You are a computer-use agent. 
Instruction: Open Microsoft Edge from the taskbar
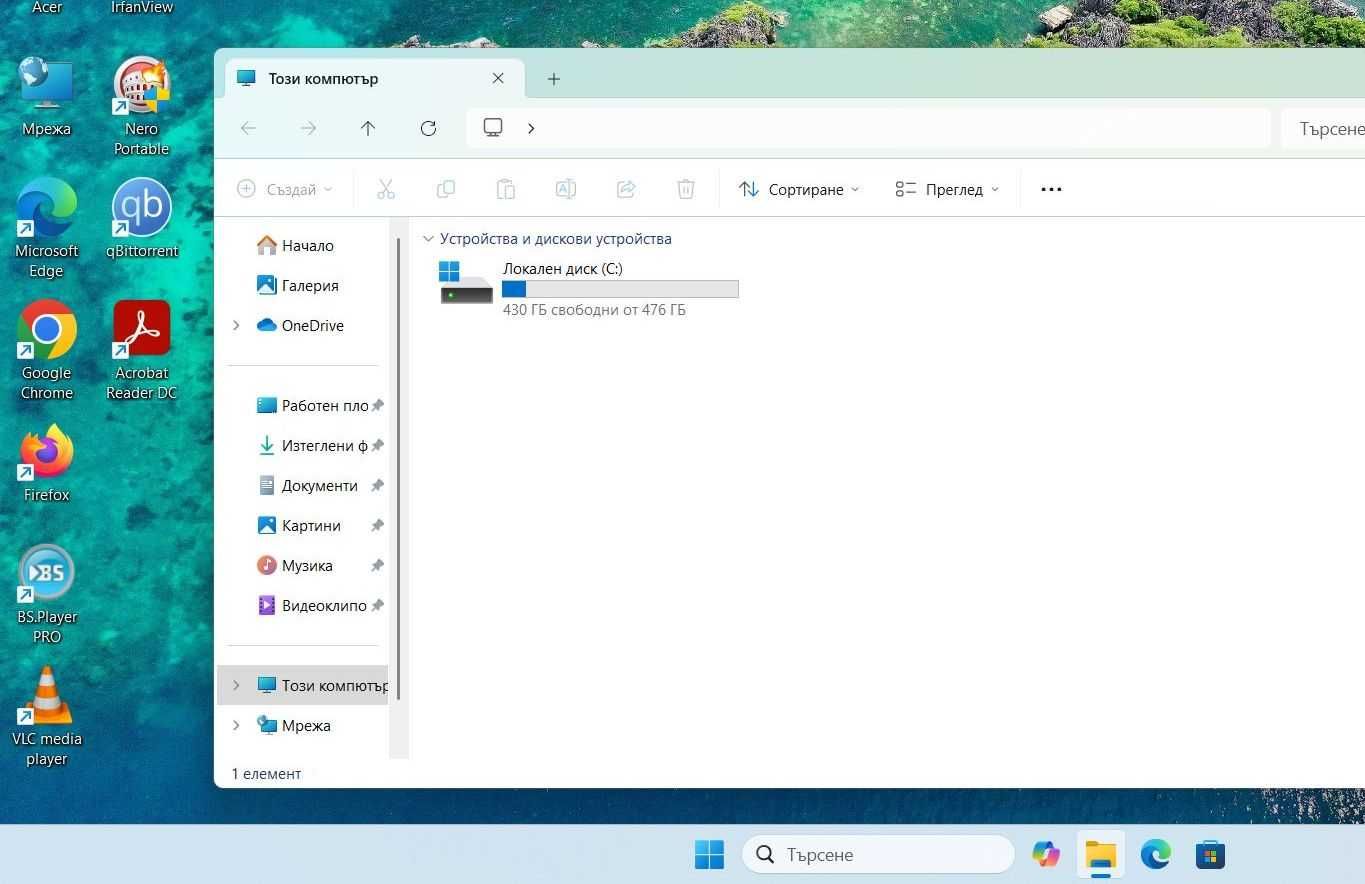point(1156,855)
